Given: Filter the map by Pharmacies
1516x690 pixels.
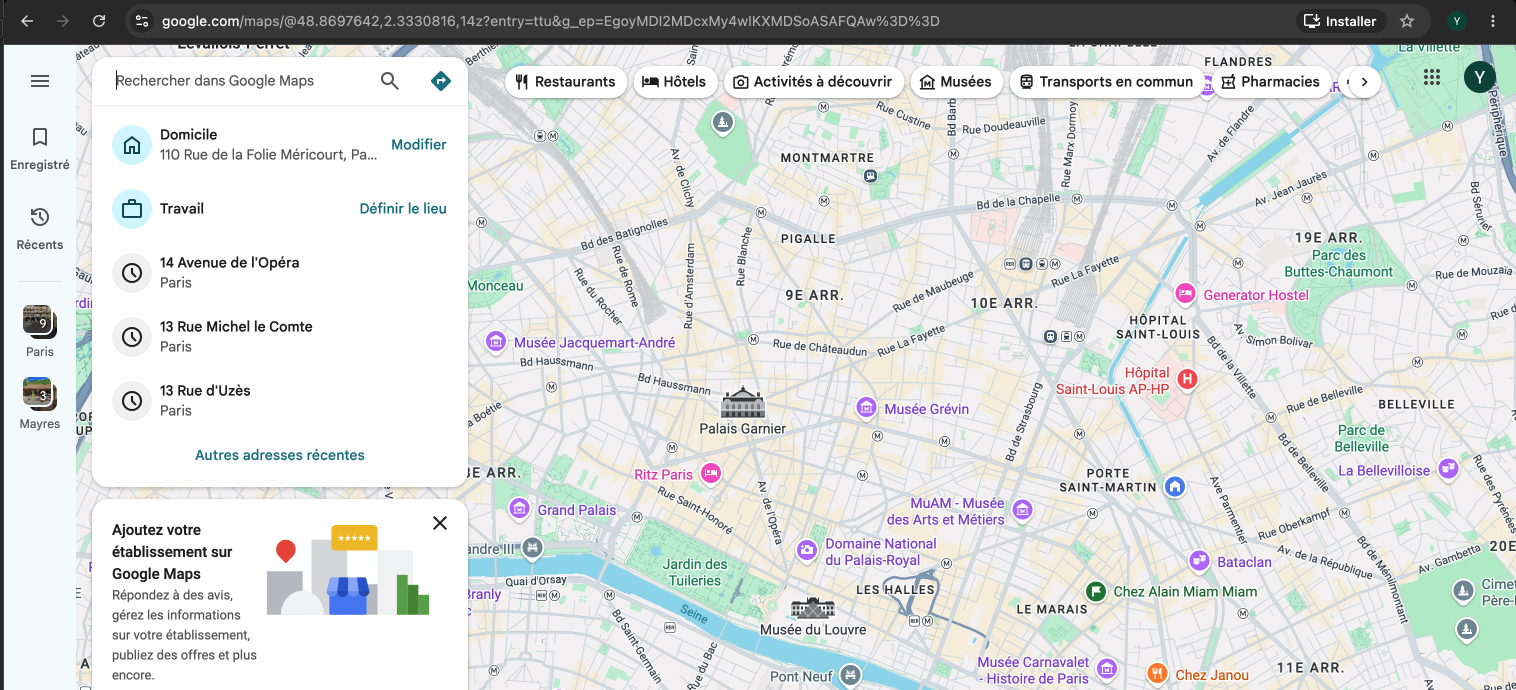Looking at the screenshot, I should 1271,82.
